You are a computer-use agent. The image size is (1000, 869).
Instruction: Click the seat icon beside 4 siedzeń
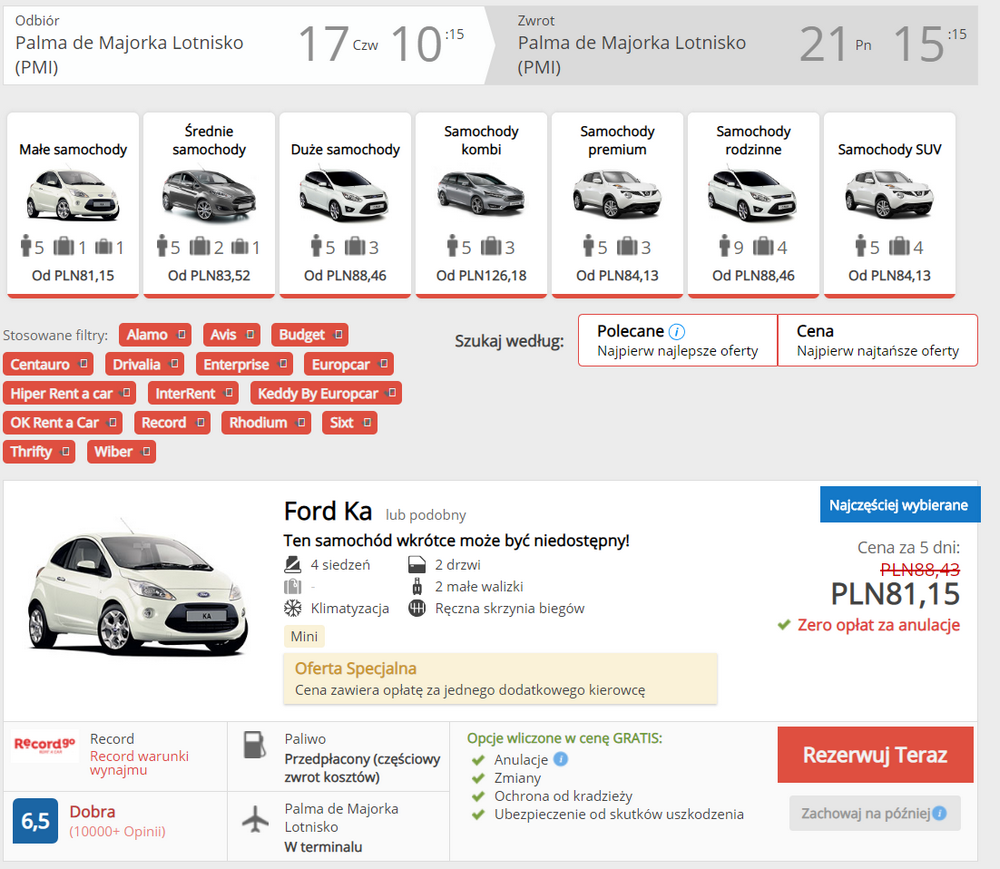[x=293, y=565]
